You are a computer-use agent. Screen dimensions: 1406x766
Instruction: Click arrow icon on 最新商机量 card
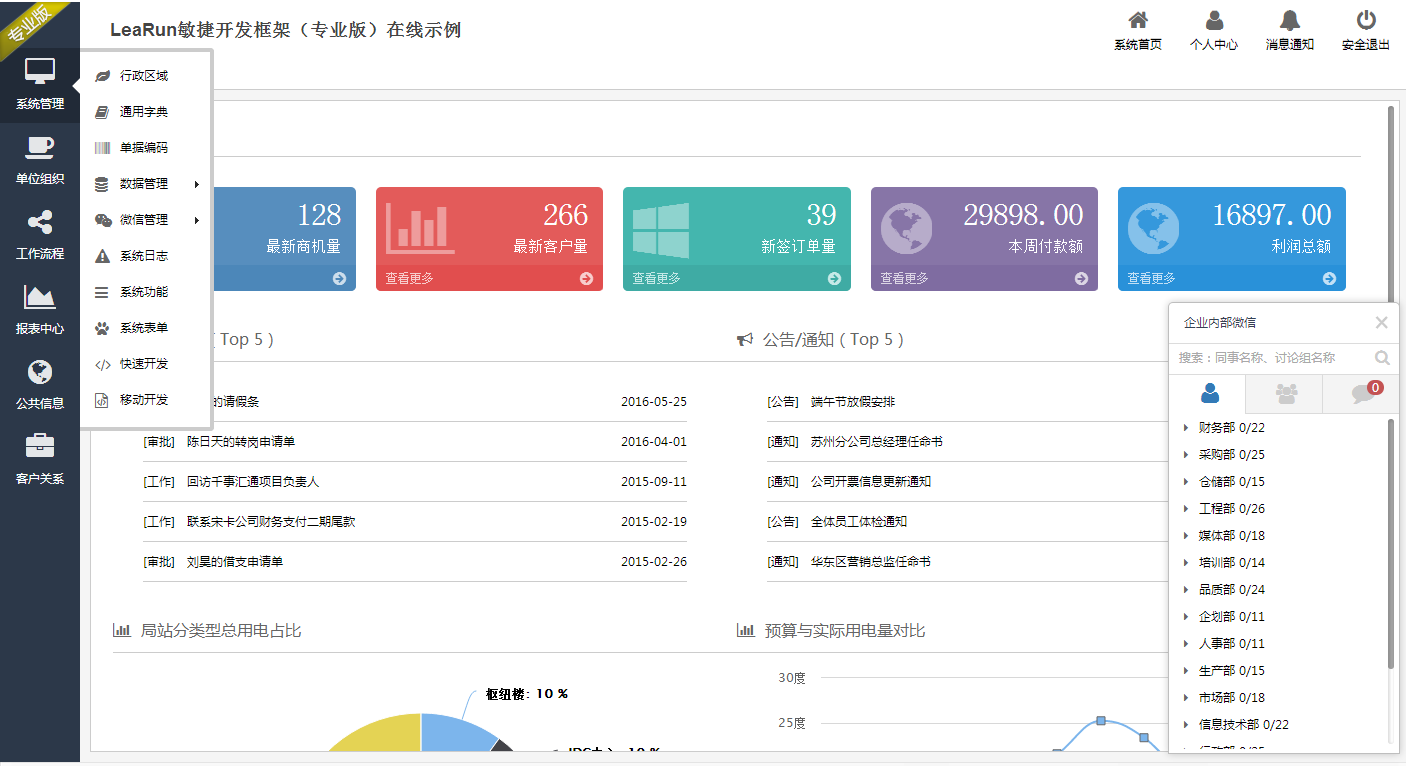point(340,279)
